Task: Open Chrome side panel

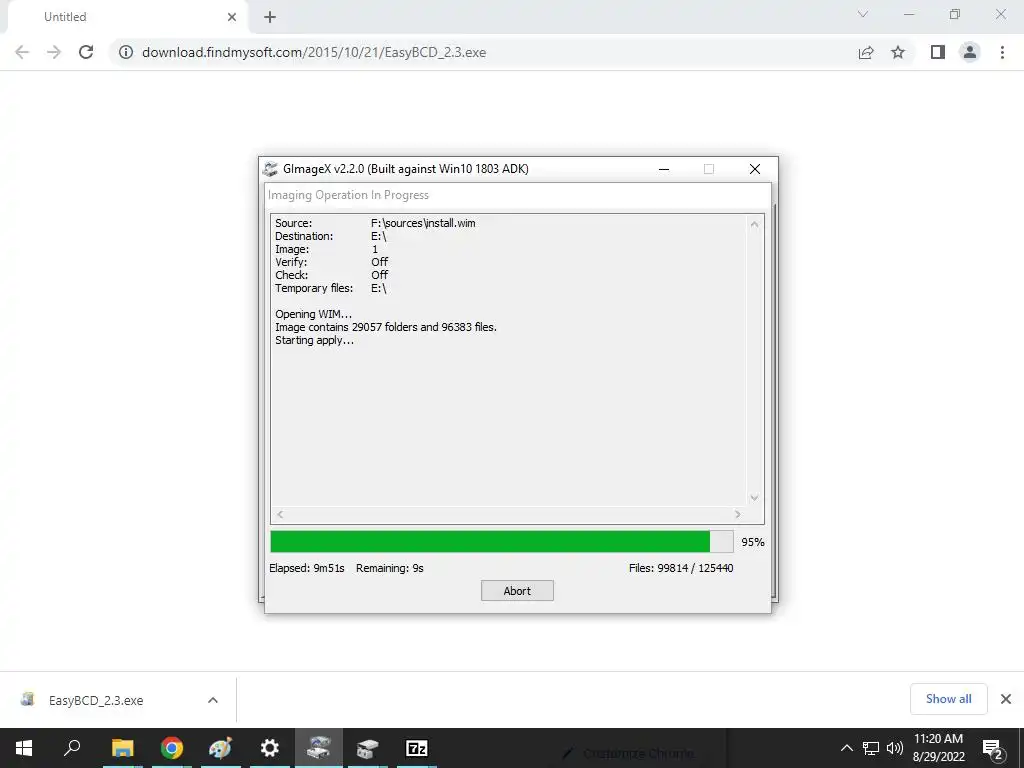Action: (938, 52)
